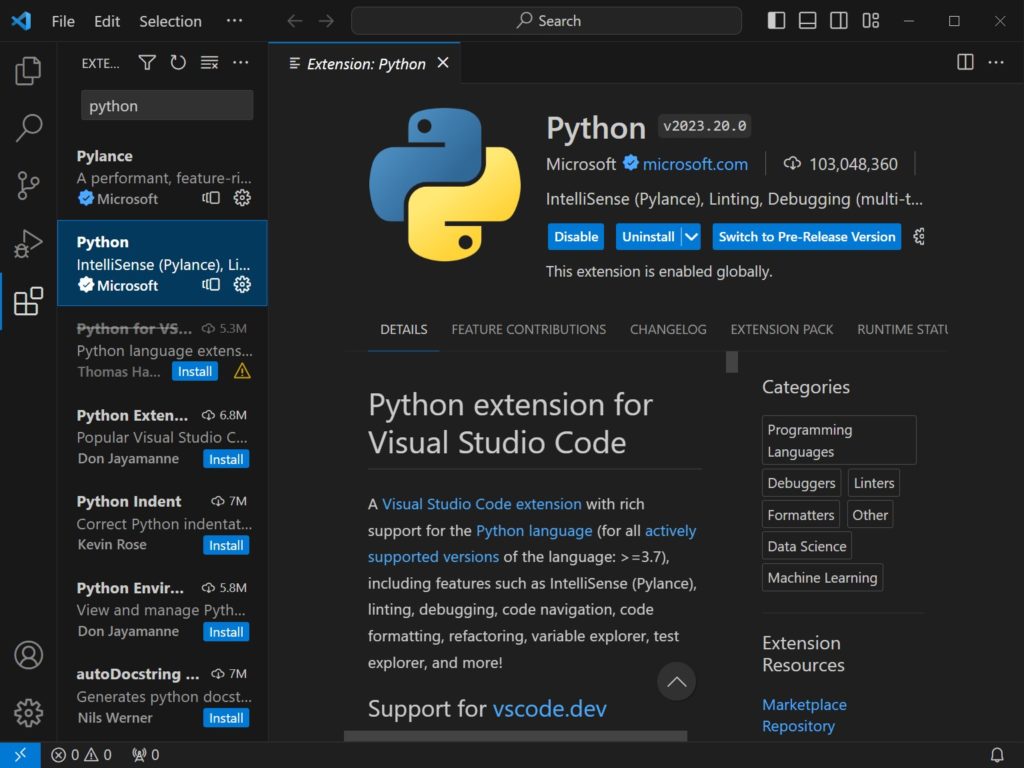Viewport: 1024px width, 768px height.
Task: Install the autoDocstring extension
Action: 226,718
